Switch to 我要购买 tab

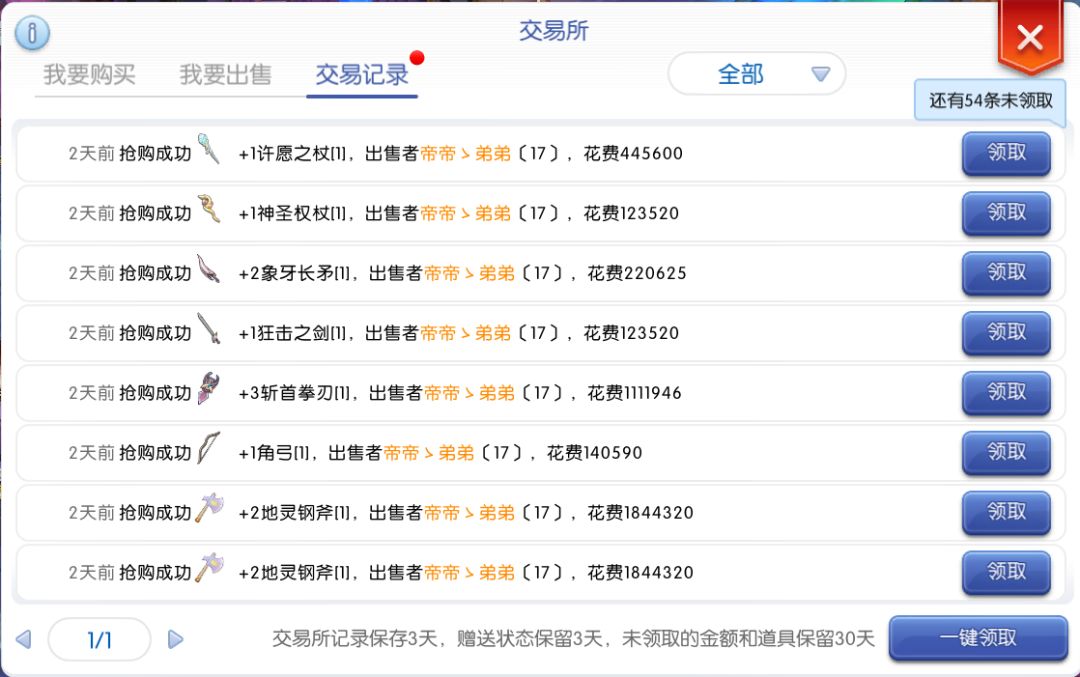tap(90, 74)
